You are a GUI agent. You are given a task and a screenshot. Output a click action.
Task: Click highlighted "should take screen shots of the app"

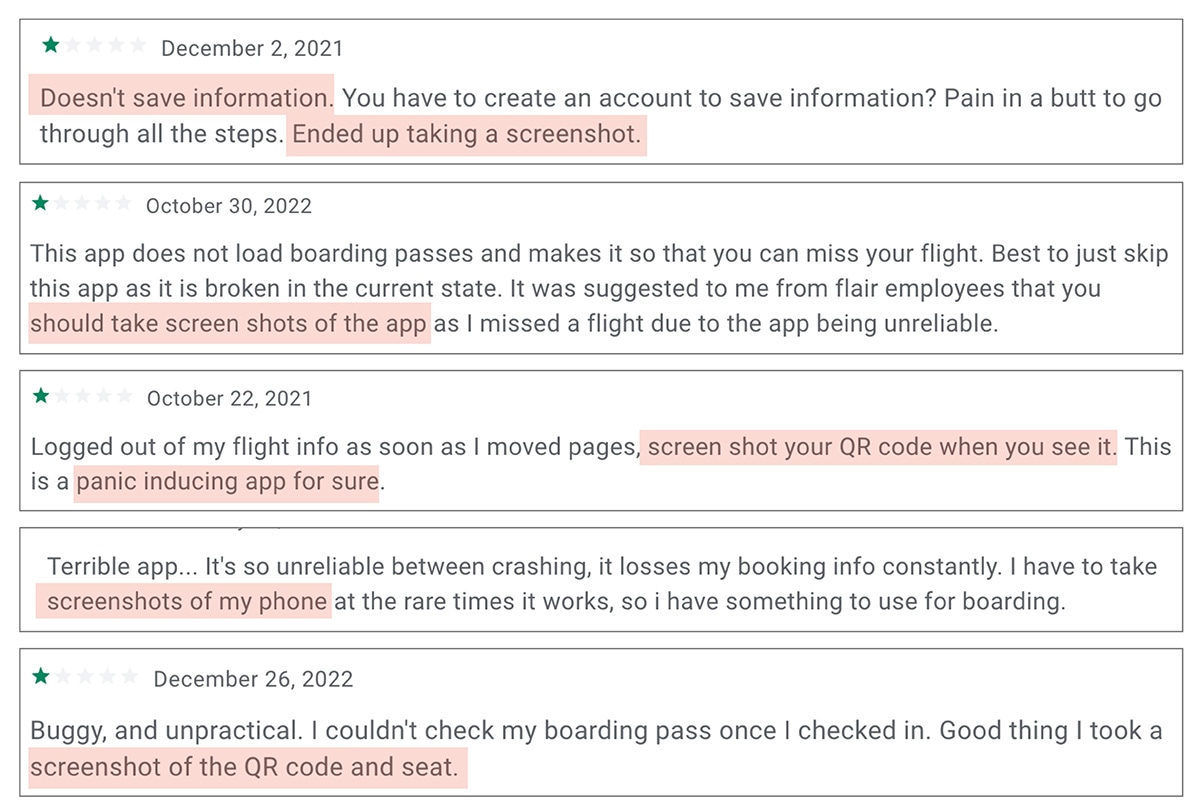pos(229,325)
